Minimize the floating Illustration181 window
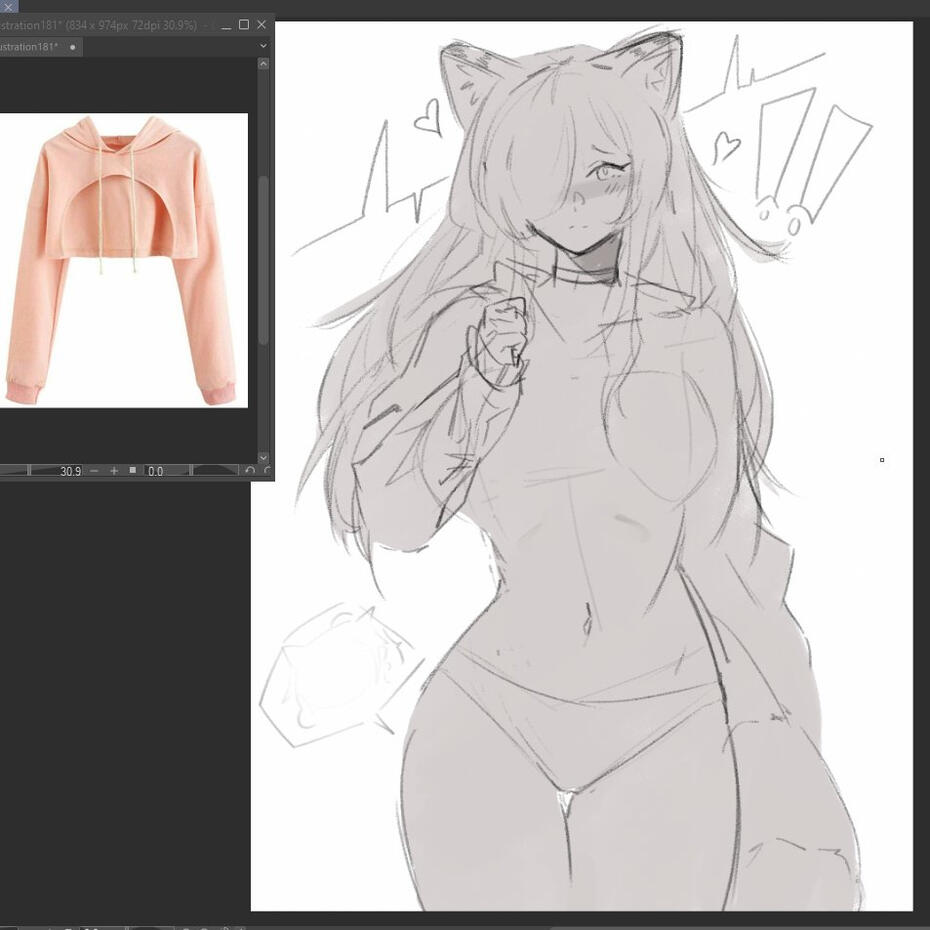The image size is (930, 930). pyautogui.click(x=224, y=24)
